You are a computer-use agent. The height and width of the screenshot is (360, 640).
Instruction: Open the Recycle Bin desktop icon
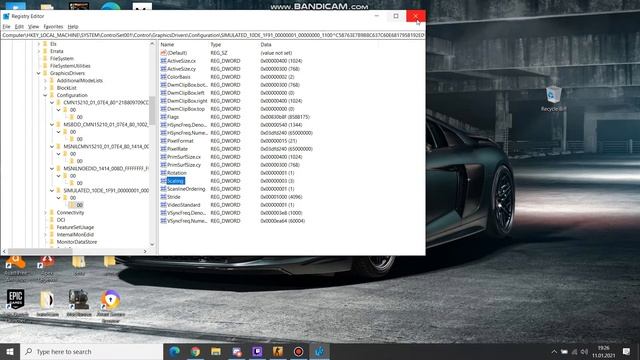pos(553,99)
